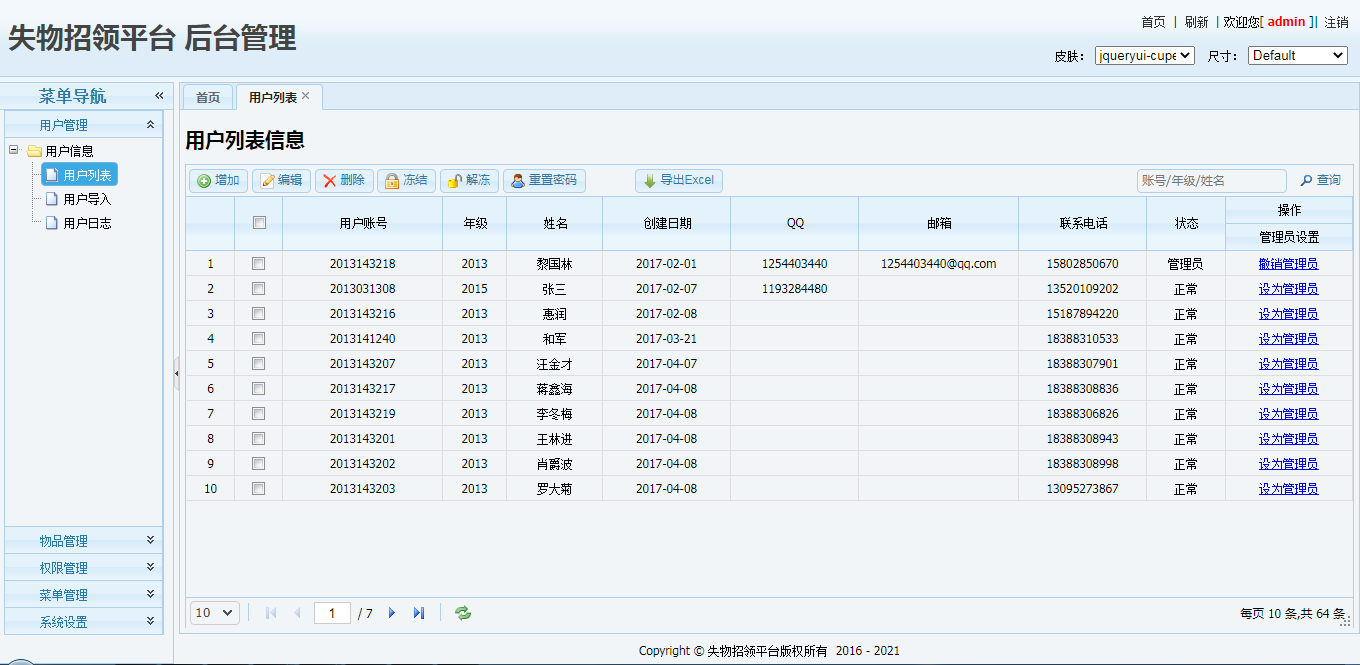
Task: Click the red Delete (删除) icon
Action: [329, 181]
